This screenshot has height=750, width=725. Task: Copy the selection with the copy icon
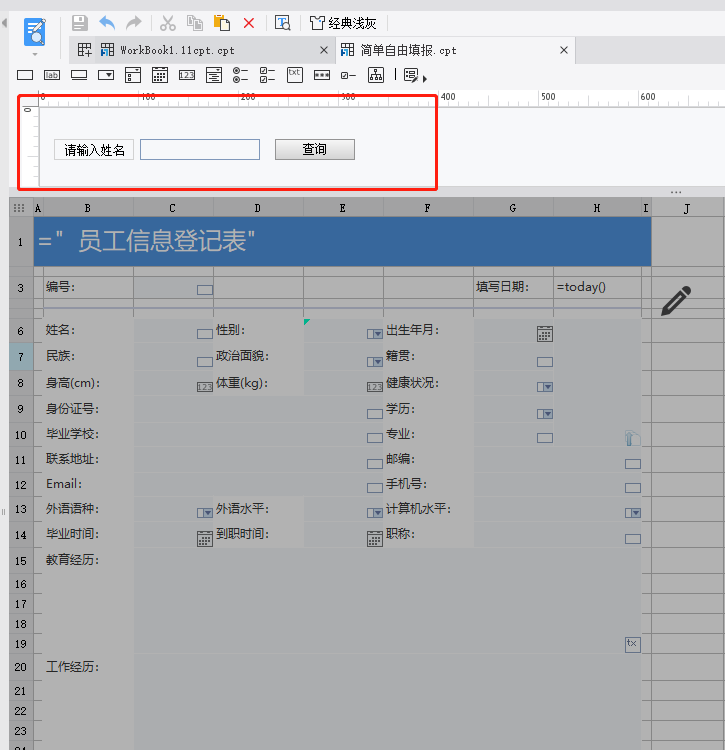[195, 23]
